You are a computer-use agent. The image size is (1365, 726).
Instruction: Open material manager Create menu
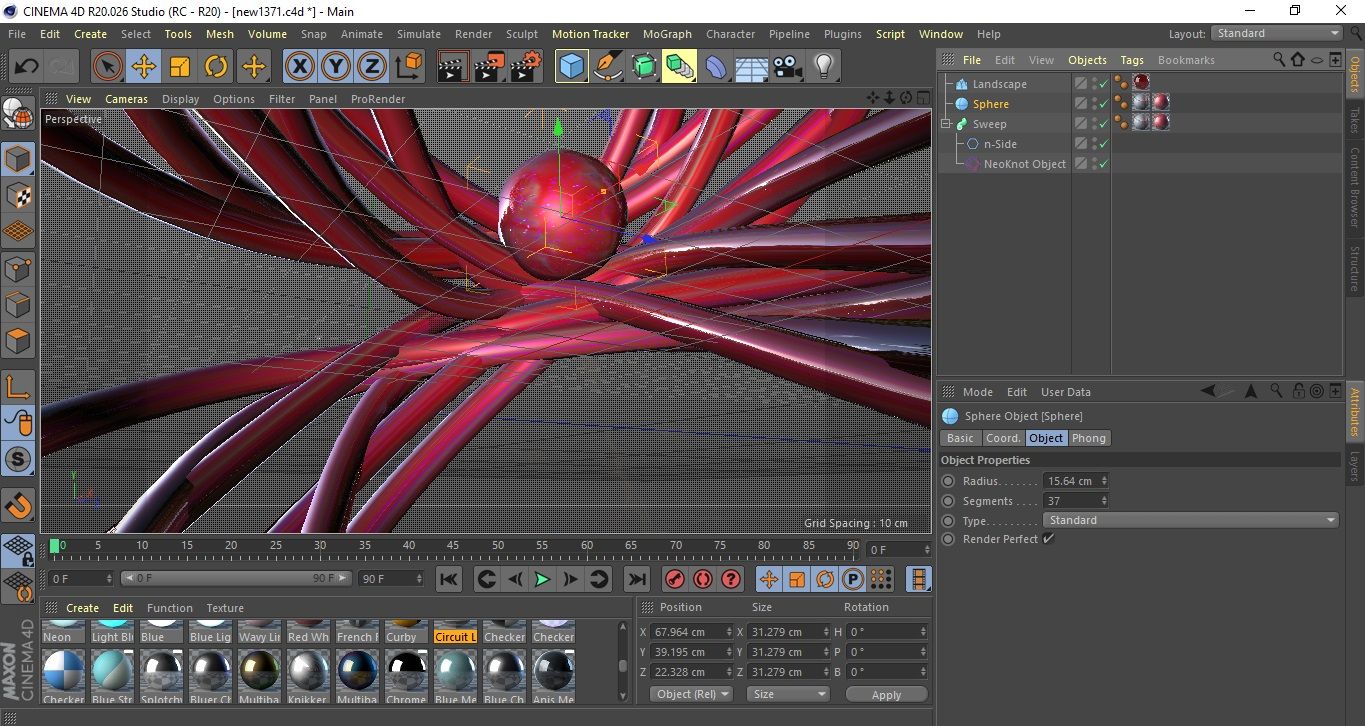(x=82, y=608)
